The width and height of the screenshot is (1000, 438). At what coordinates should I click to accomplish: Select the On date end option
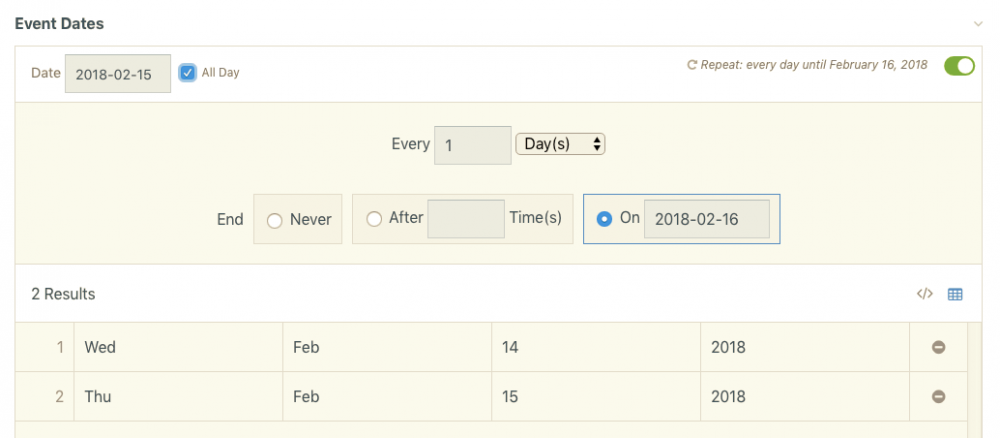click(604, 219)
